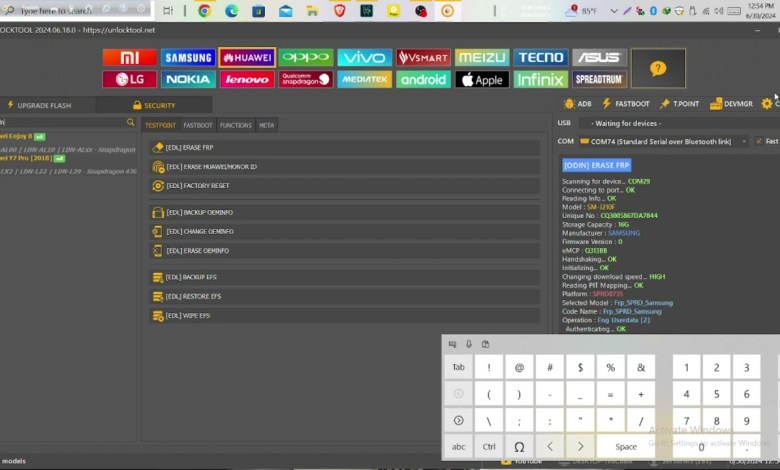This screenshot has width=780, height=470.
Task: Open the settings gear icon
Action: click(x=767, y=103)
